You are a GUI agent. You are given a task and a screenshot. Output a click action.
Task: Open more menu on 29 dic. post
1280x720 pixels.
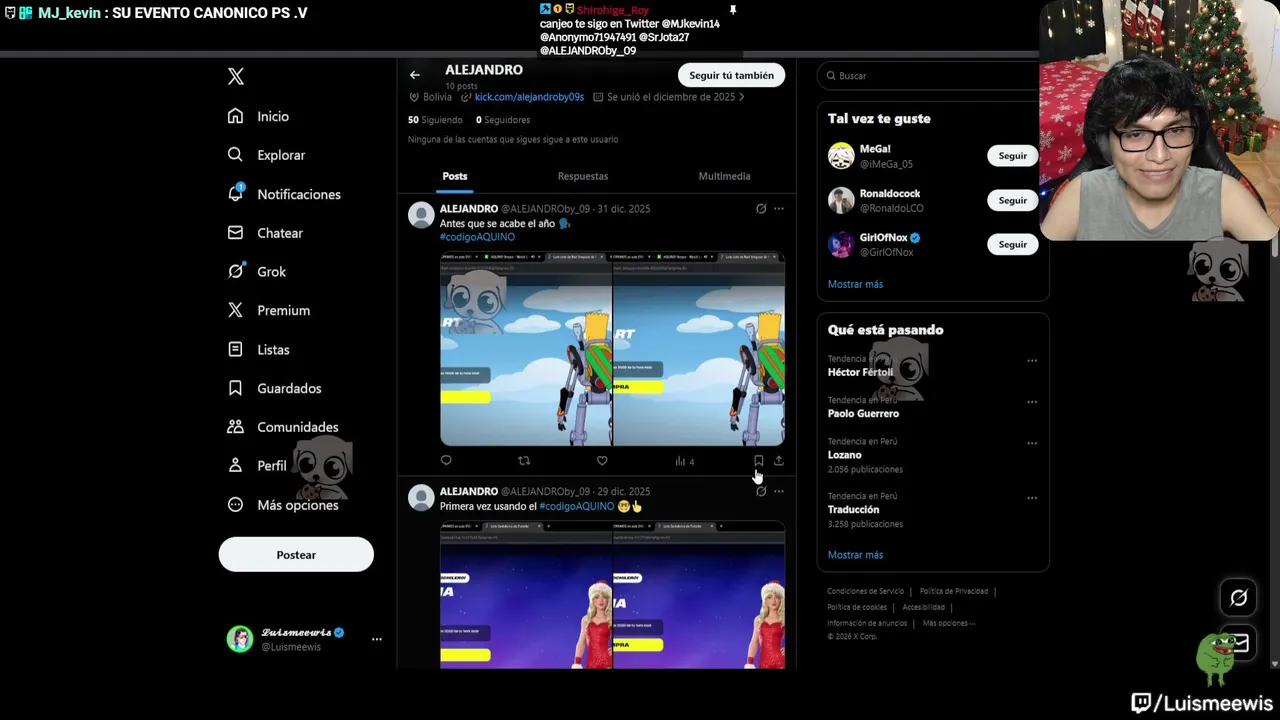click(x=779, y=491)
